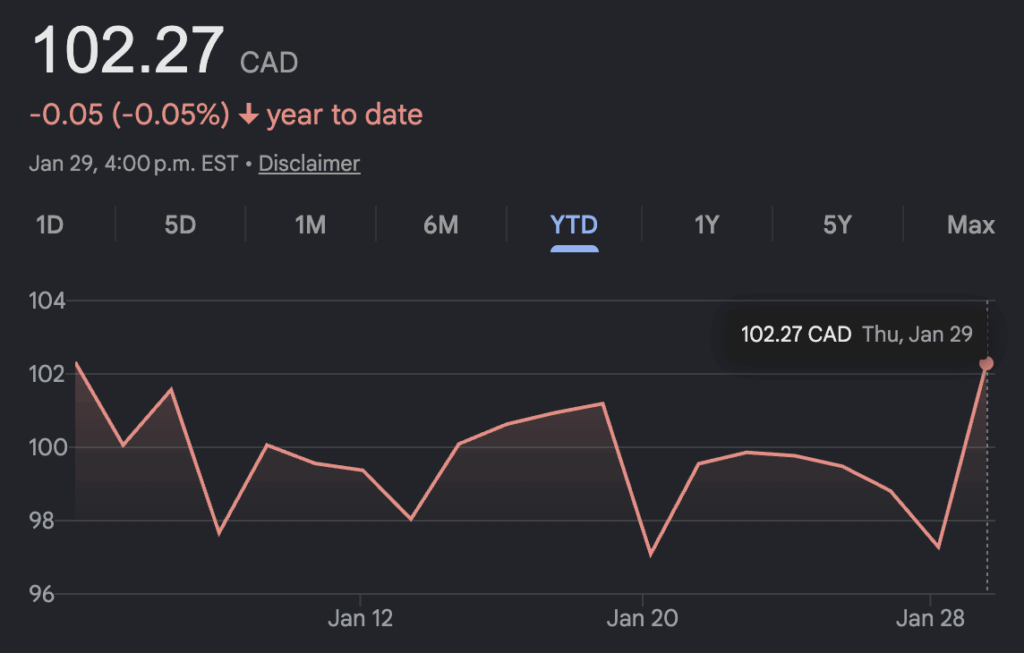1024x653 pixels.
Task: Click the highlighted YTD tab
Action: (574, 225)
